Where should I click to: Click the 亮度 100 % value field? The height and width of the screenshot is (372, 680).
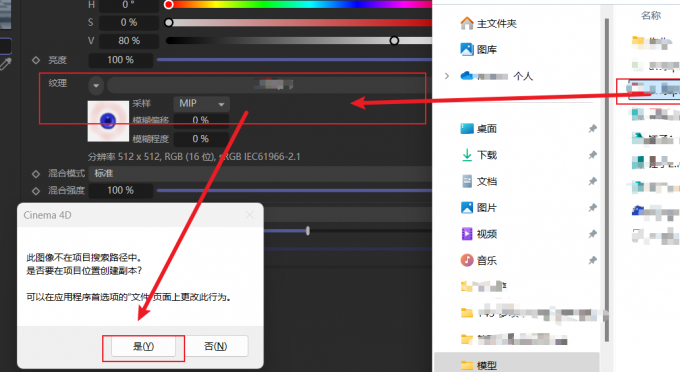tap(121, 60)
